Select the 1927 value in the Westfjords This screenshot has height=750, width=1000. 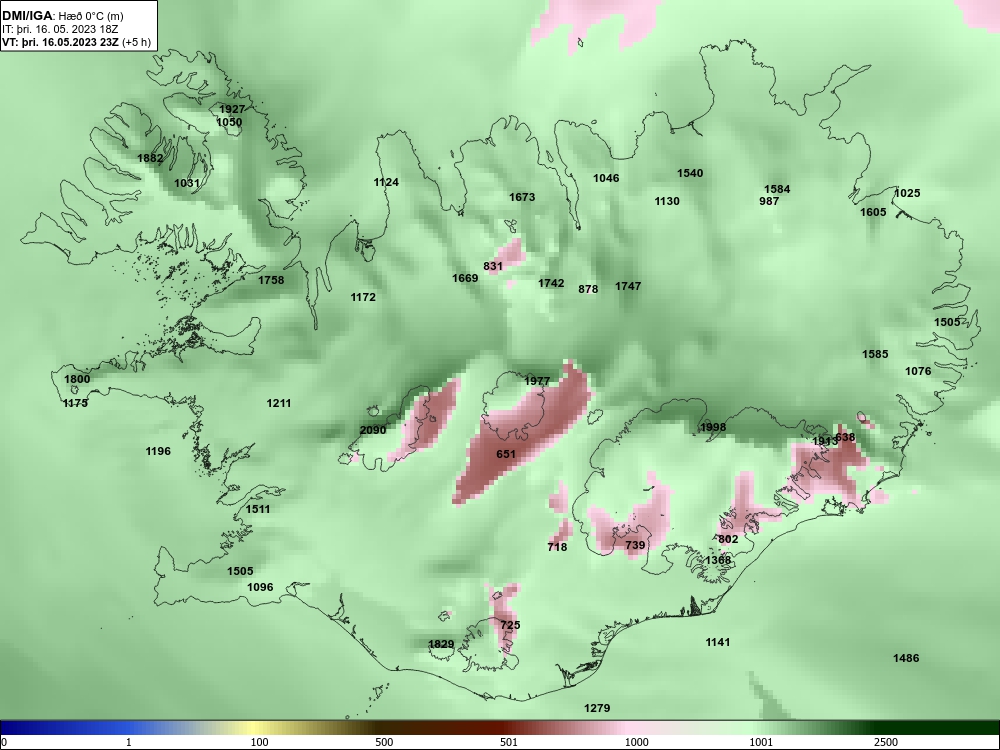(232, 109)
